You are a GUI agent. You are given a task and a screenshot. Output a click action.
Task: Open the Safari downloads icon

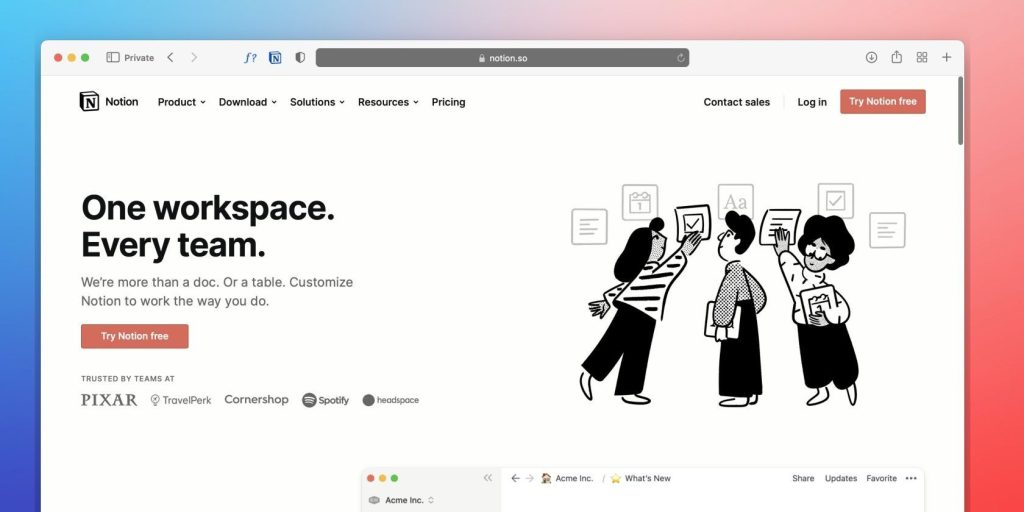click(x=871, y=57)
